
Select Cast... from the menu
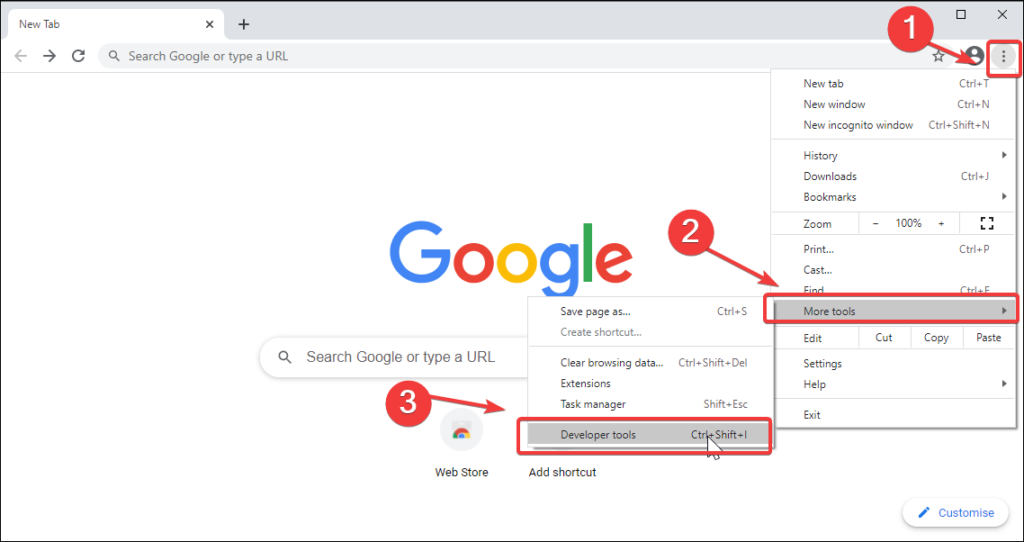click(x=893, y=270)
